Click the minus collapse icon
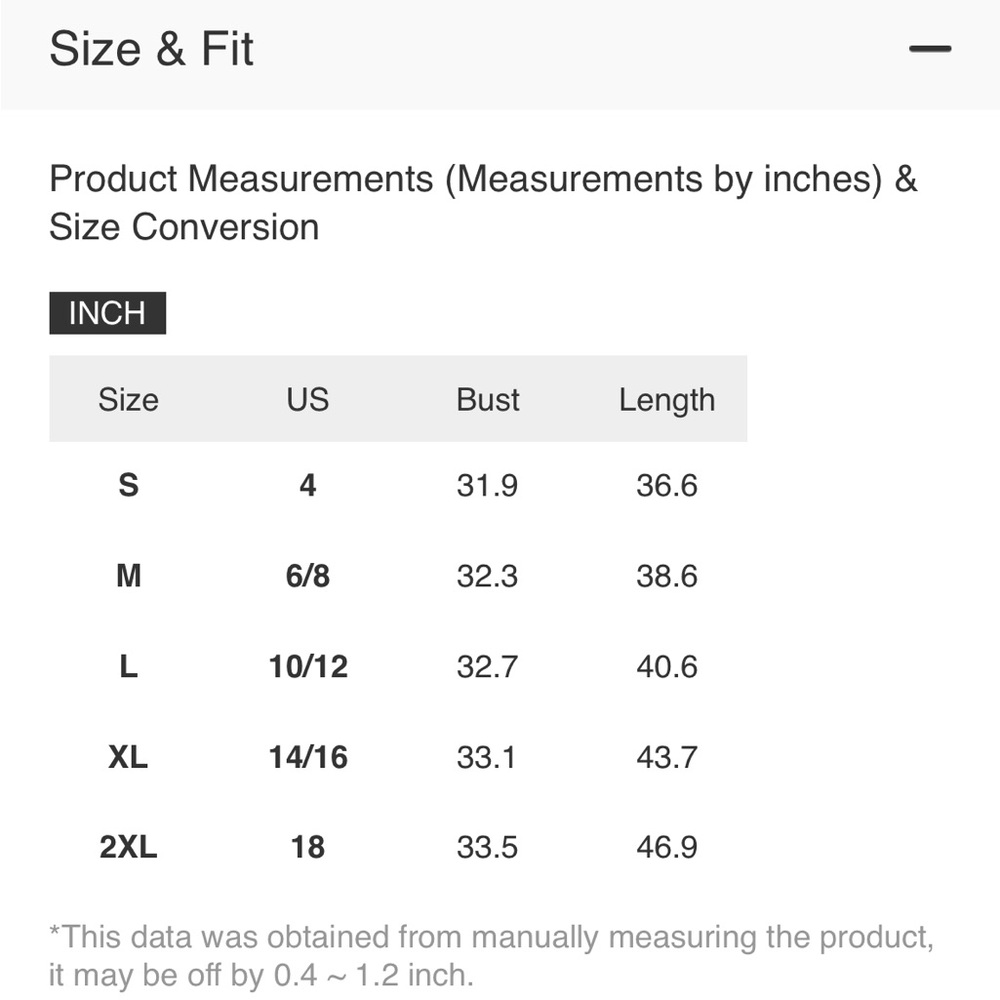Screen dimensions: 1000x1000 point(930,48)
